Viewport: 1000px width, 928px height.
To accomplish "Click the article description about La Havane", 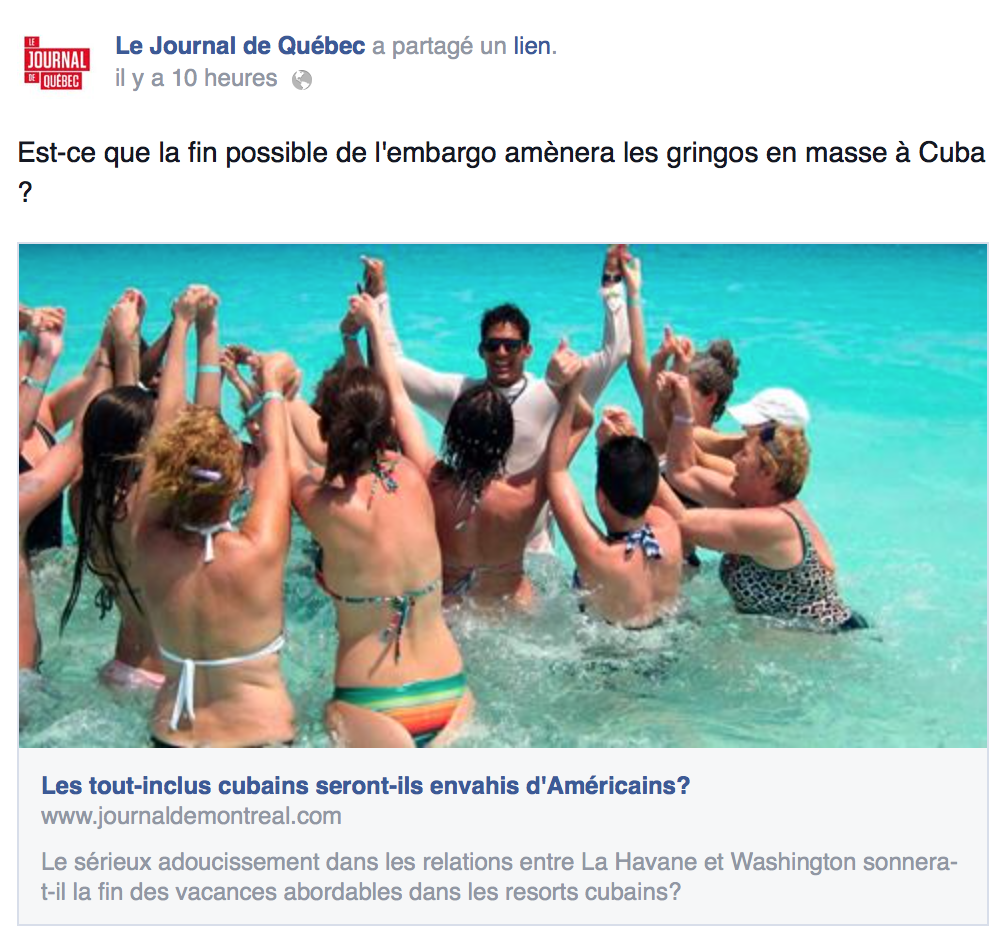I will (499, 877).
